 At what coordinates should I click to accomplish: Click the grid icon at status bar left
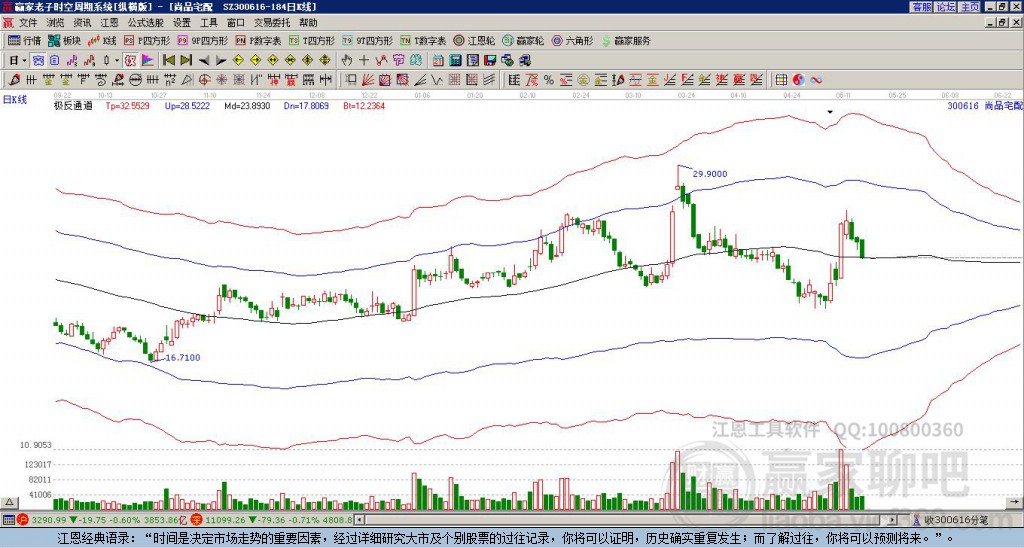8,520
